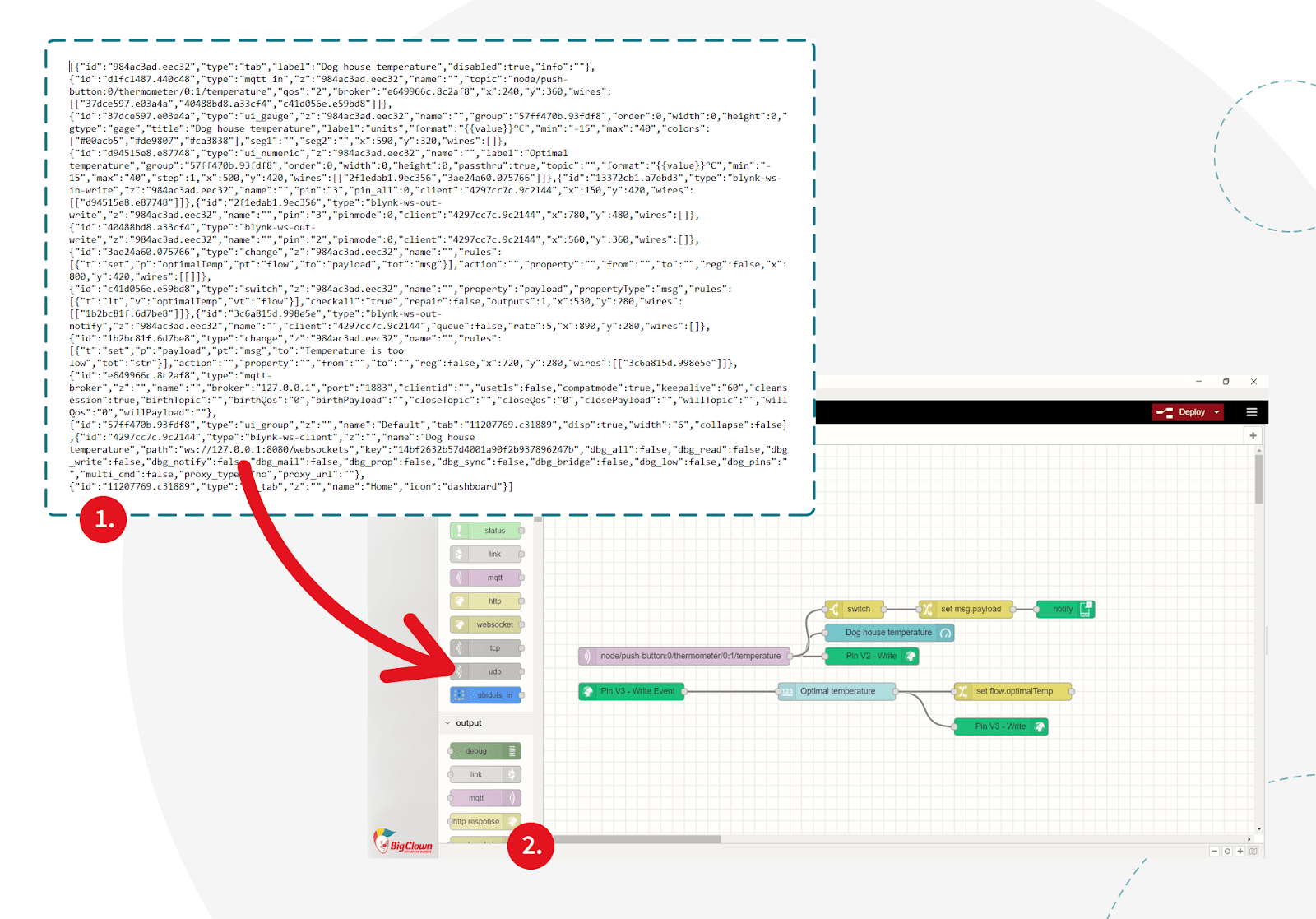This screenshot has width=1316, height=919.
Task: Select the Pin V3 - Write node
Action: tap(1001, 726)
